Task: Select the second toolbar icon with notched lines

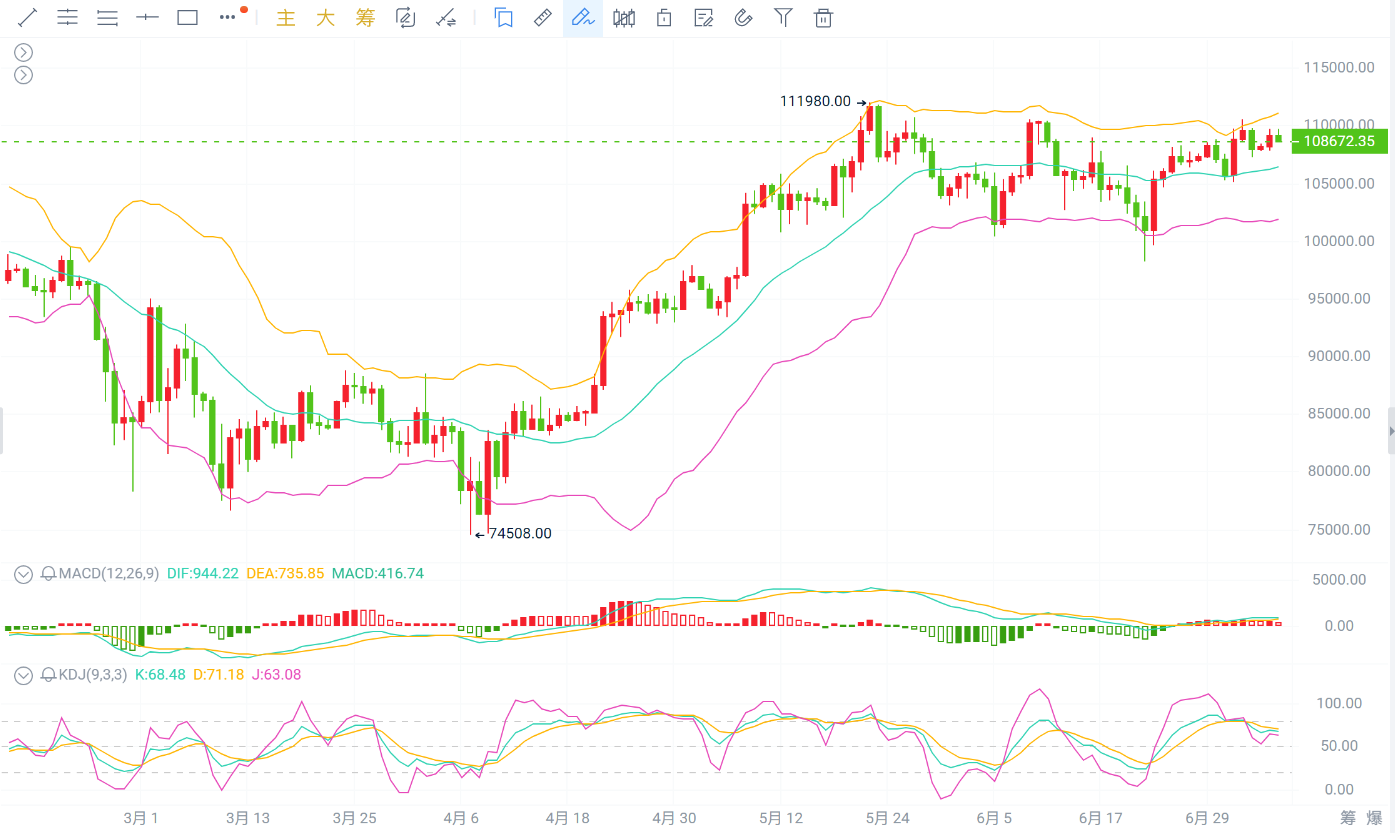Action: (67, 17)
